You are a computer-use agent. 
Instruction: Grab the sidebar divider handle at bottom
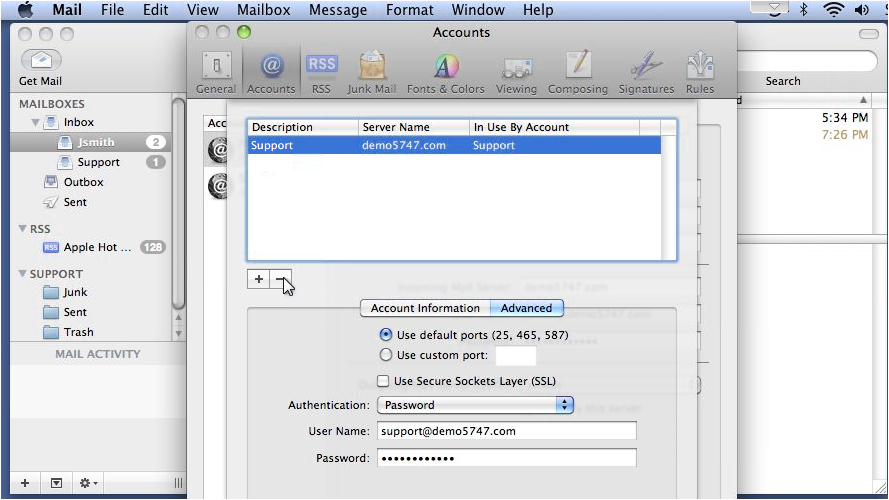click(x=178, y=483)
